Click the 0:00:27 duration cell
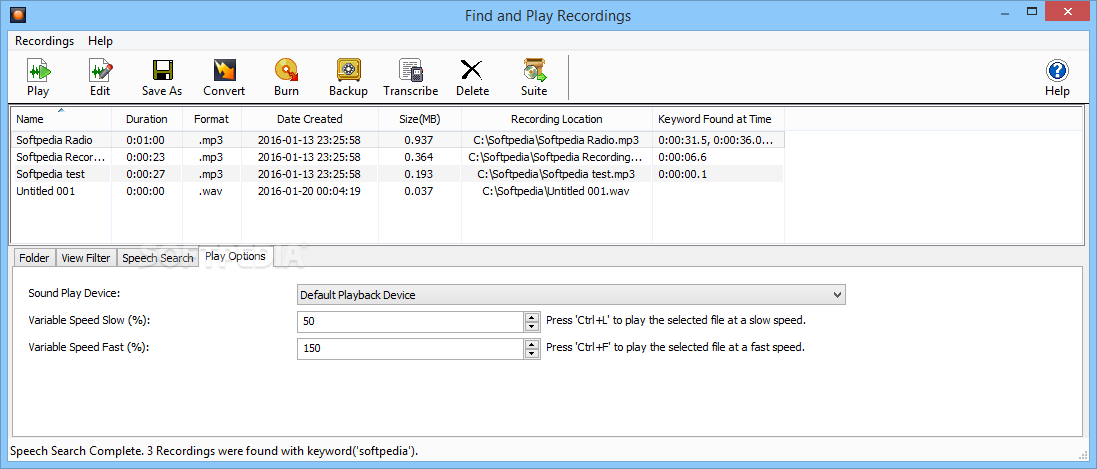 (x=144, y=174)
